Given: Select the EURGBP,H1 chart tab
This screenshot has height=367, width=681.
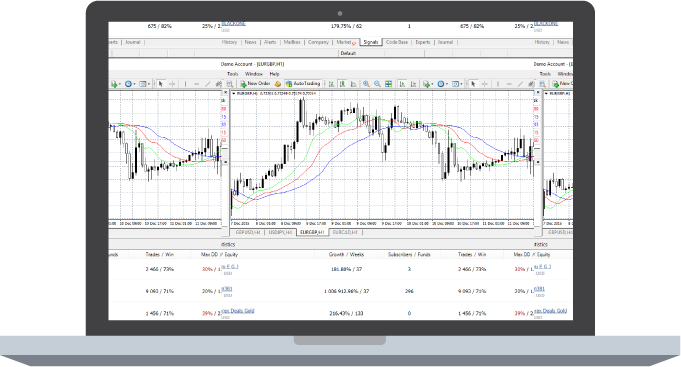Looking at the screenshot, I should [x=312, y=233].
